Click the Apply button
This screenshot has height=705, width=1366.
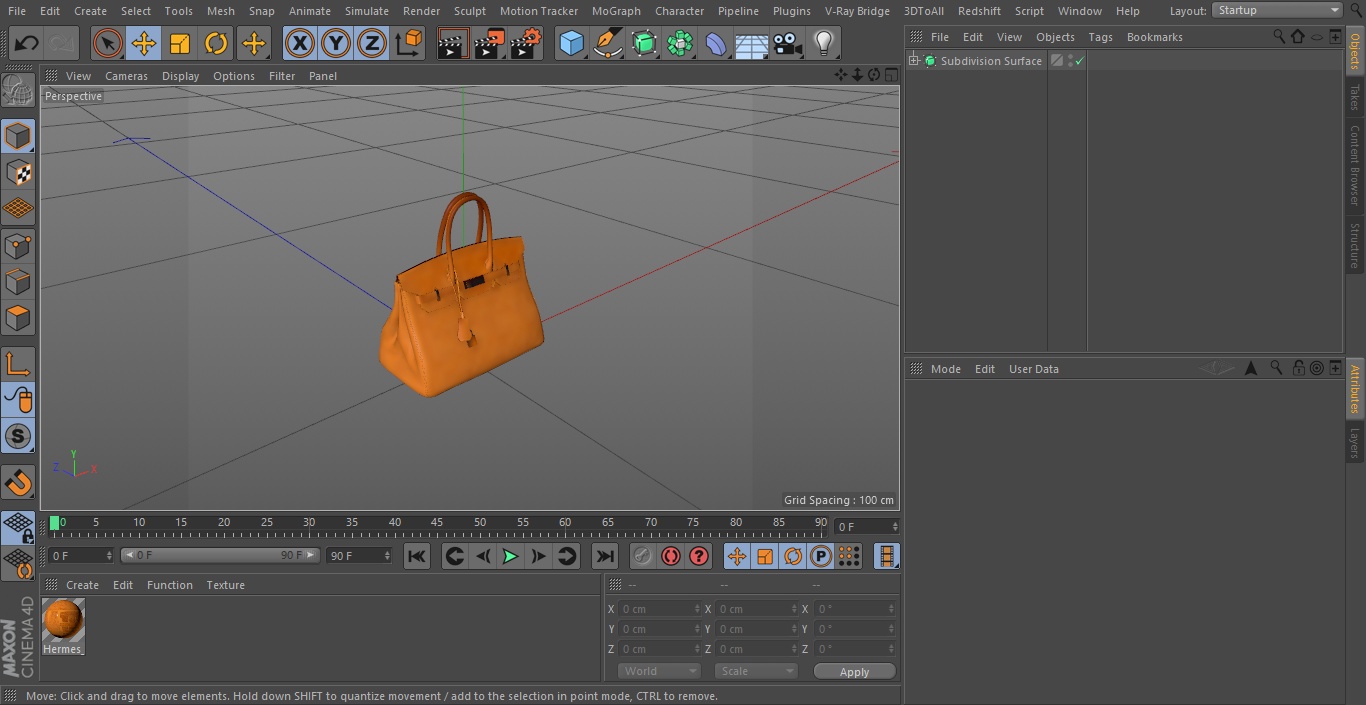click(854, 672)
